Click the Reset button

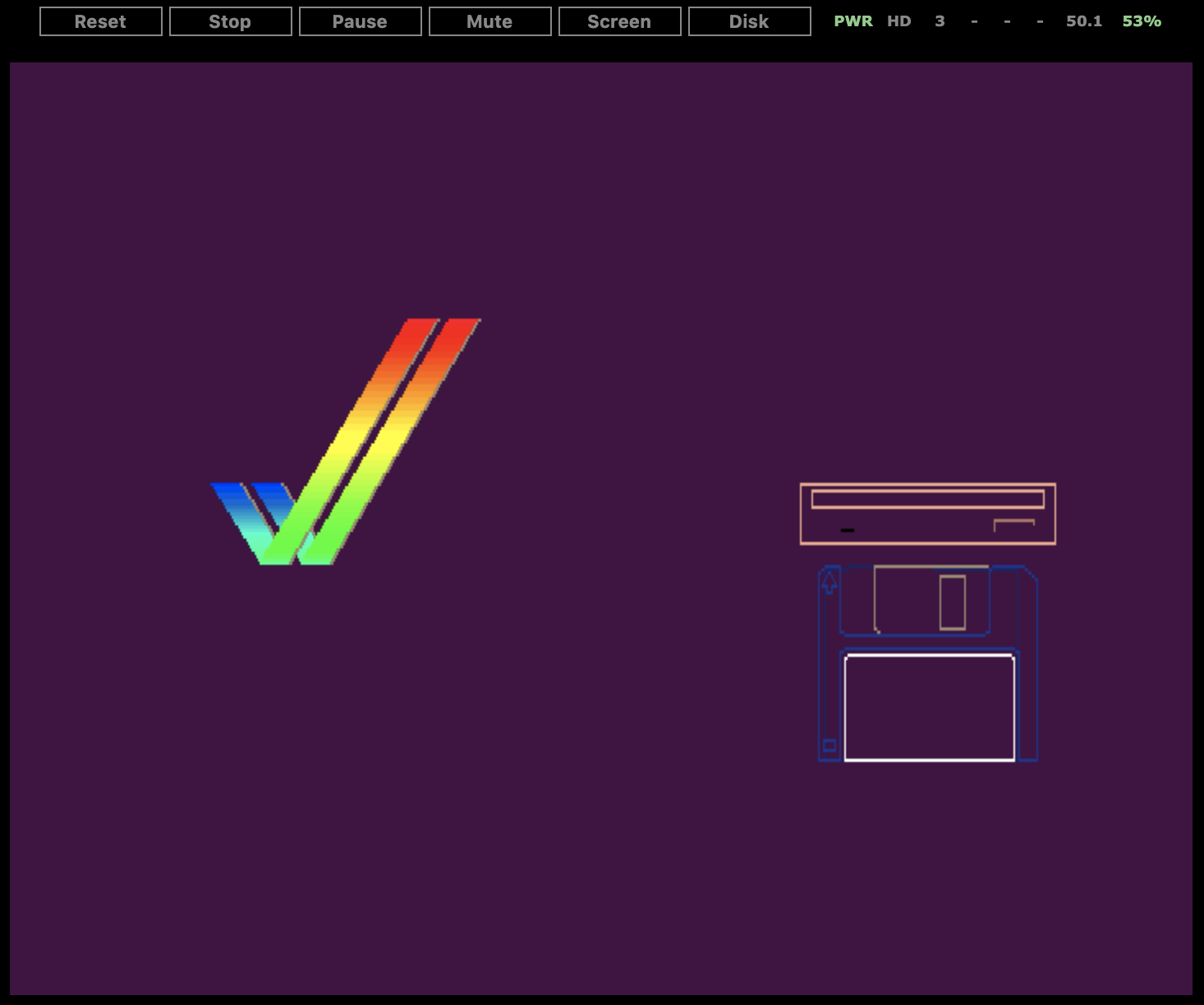(x=101, y=21)
